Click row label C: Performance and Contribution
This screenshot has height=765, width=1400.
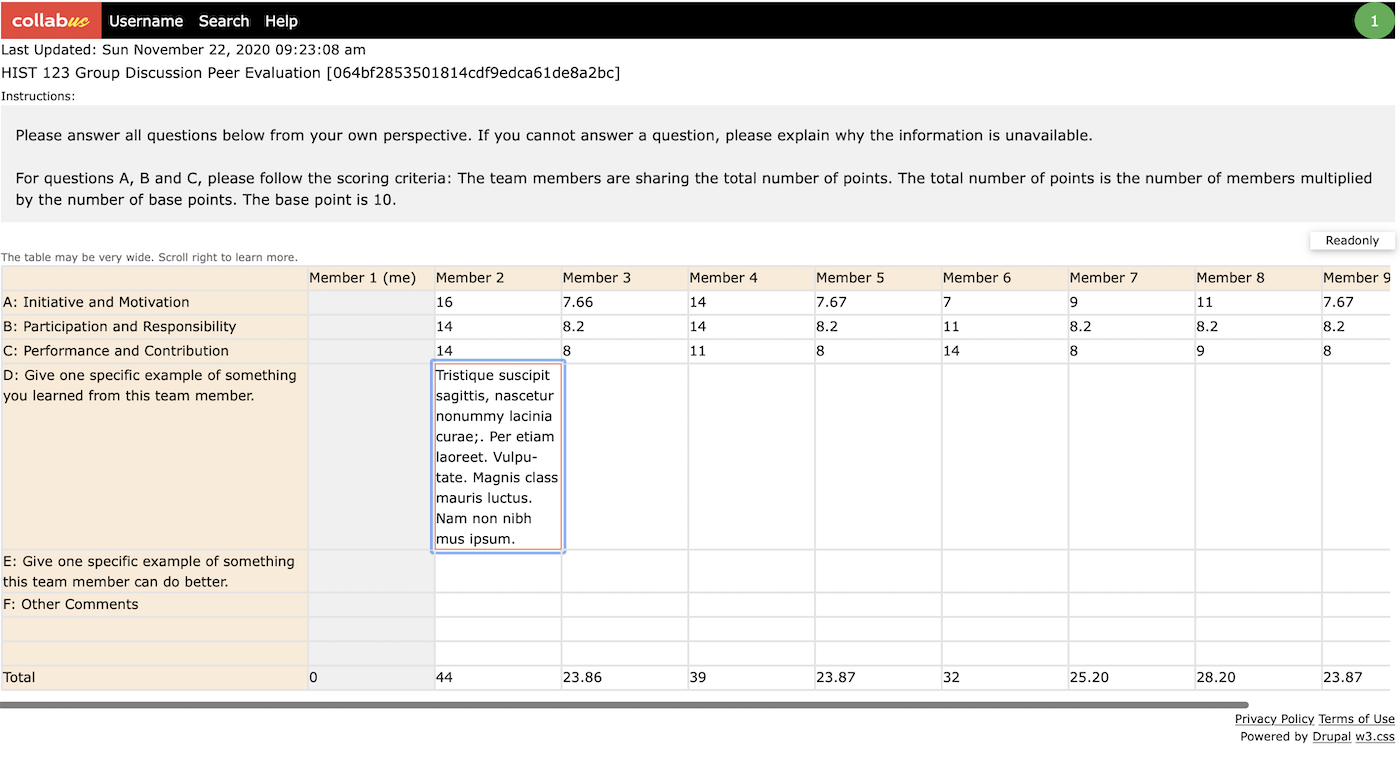pos(154,351)
